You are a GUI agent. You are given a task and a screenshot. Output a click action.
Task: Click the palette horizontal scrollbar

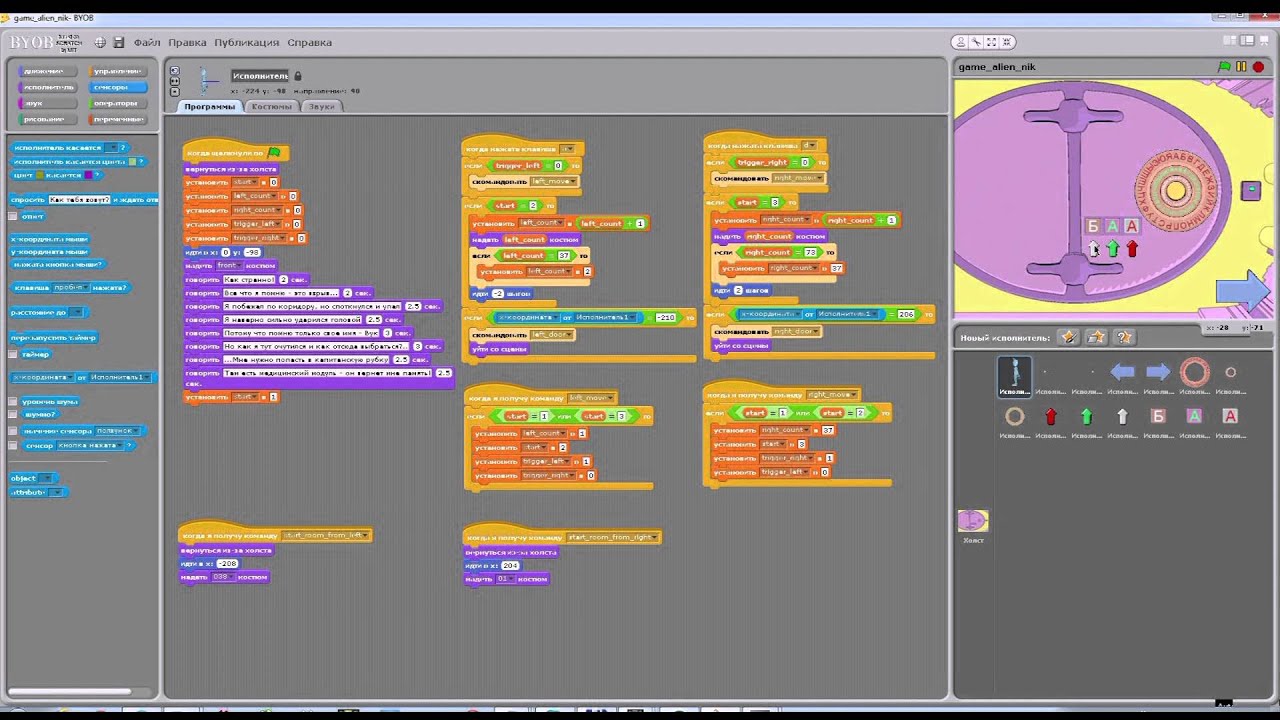click(x=70, y=691)
